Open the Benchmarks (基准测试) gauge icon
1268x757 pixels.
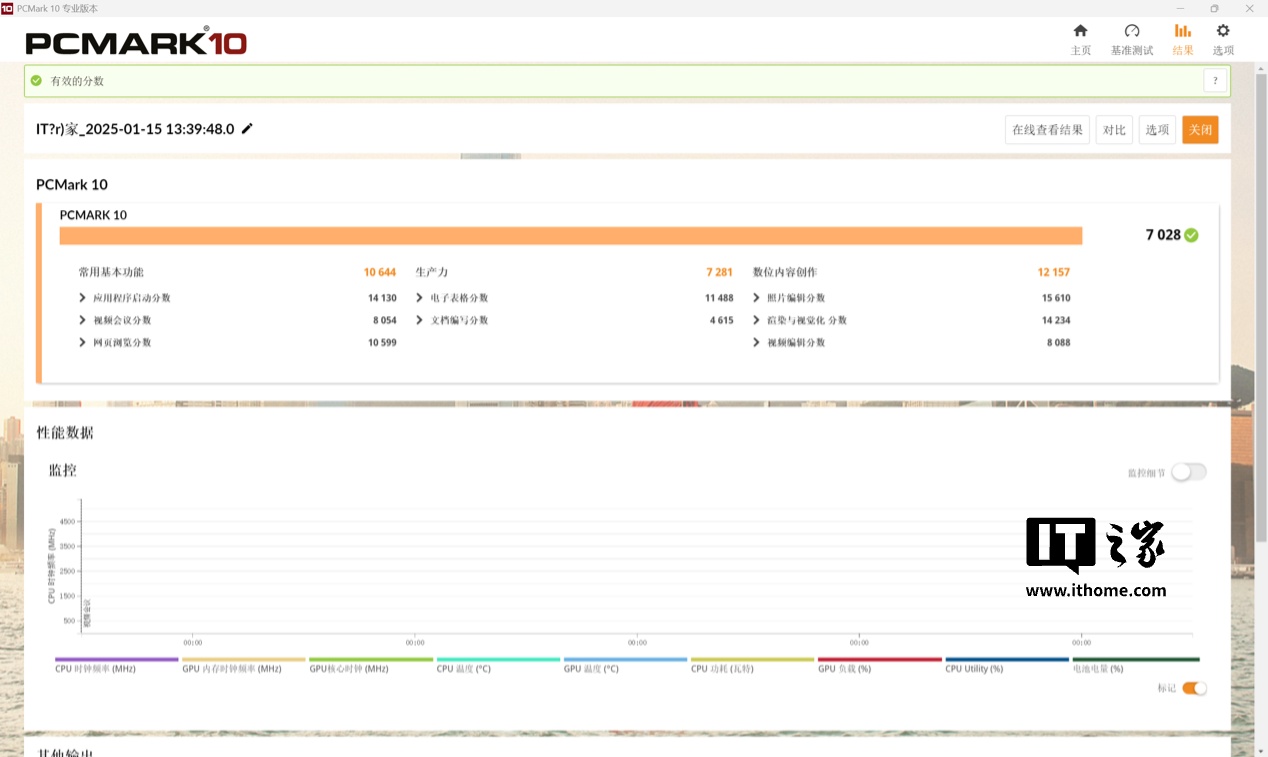tap(1132, 32)
